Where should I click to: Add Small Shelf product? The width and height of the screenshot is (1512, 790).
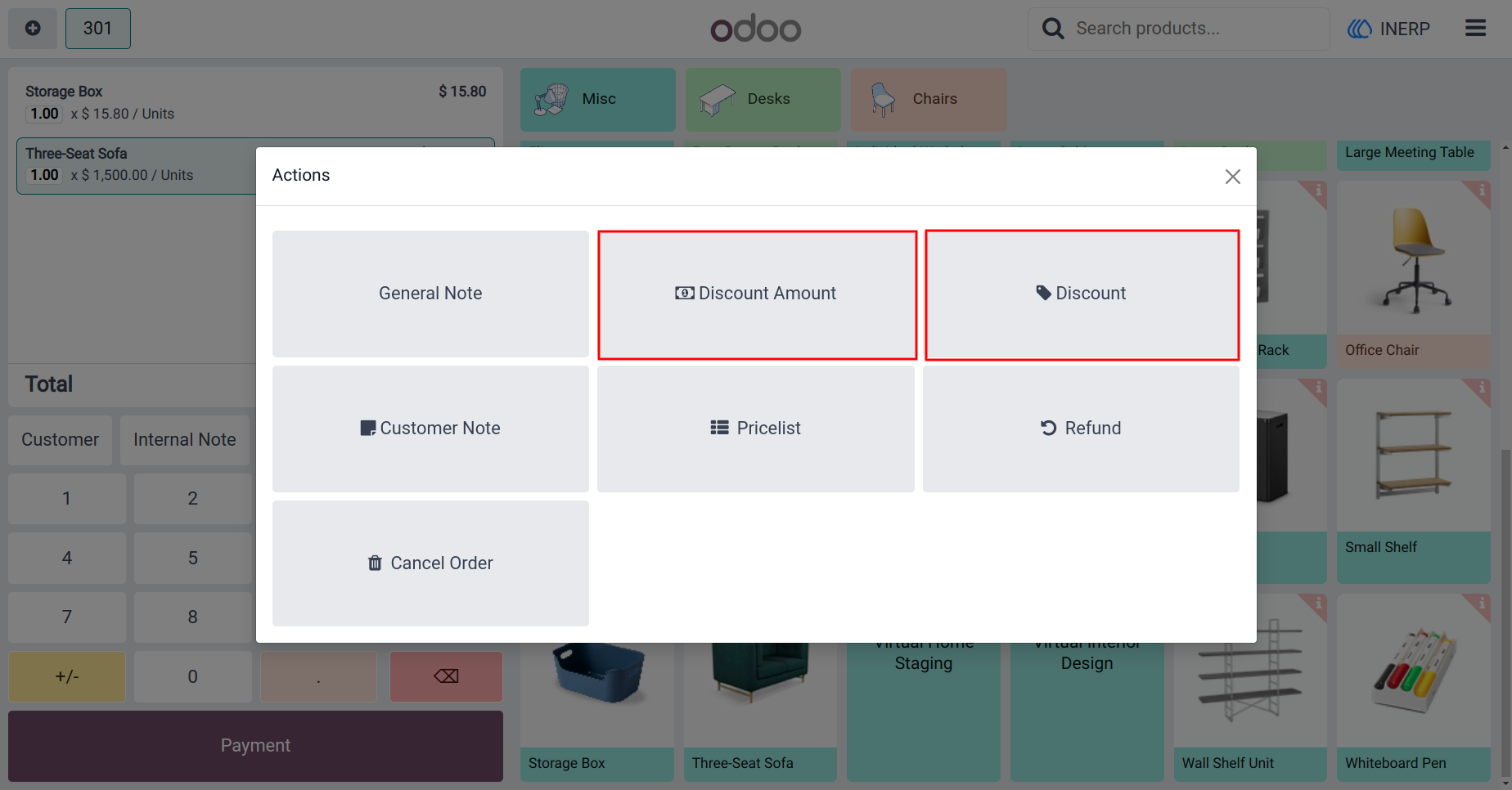tap(1413, 481)
